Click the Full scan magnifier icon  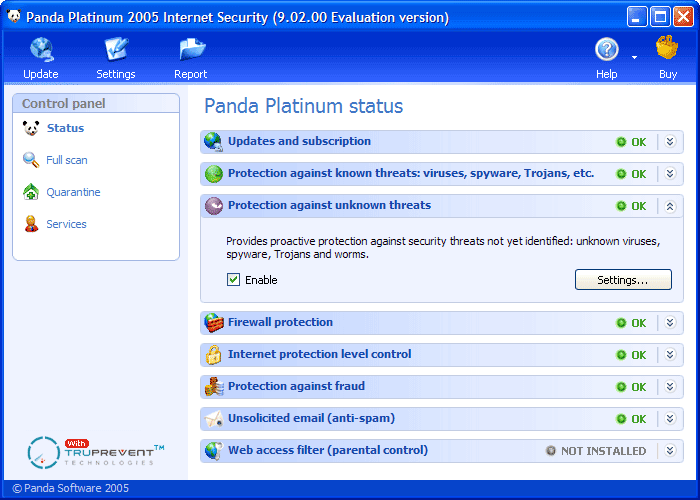pos(31,160)
